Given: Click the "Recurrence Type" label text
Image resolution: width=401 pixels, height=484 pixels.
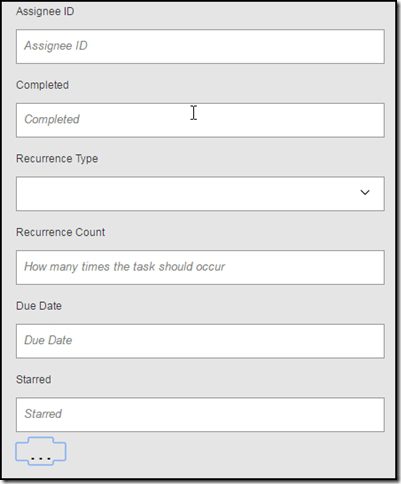Looking at the screenshot, I should (57, 159).
